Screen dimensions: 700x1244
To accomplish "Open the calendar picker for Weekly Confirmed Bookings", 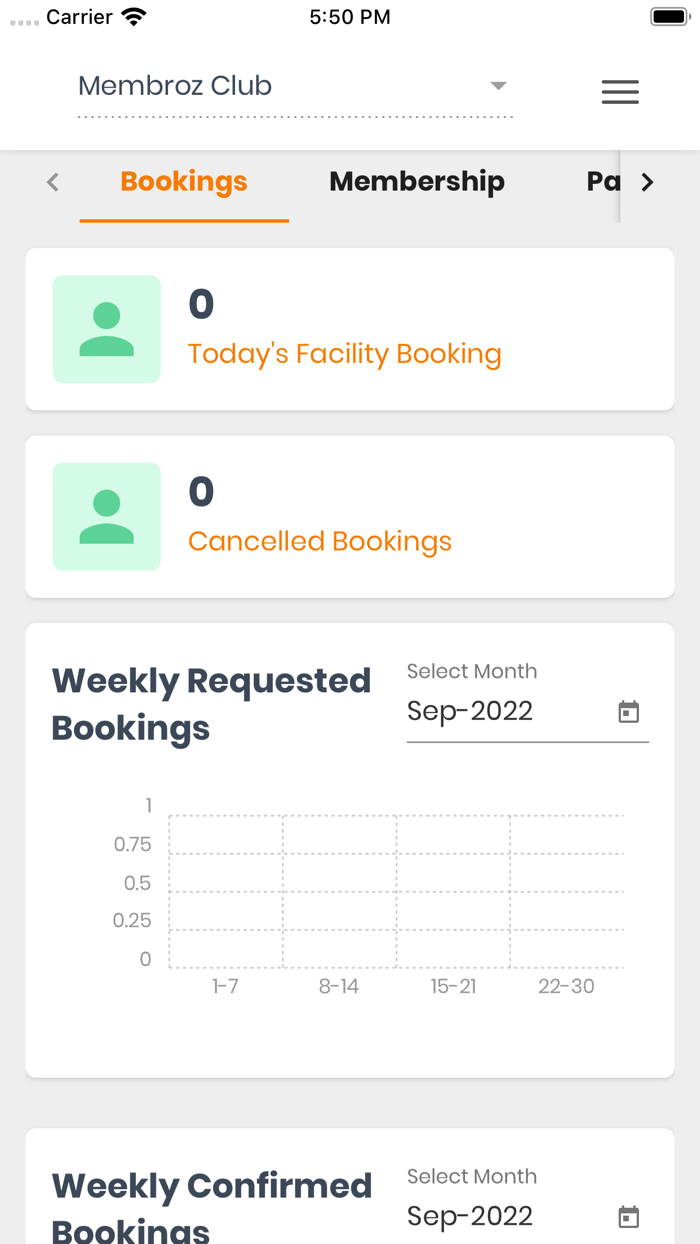I will click(x=628, y=1216).
